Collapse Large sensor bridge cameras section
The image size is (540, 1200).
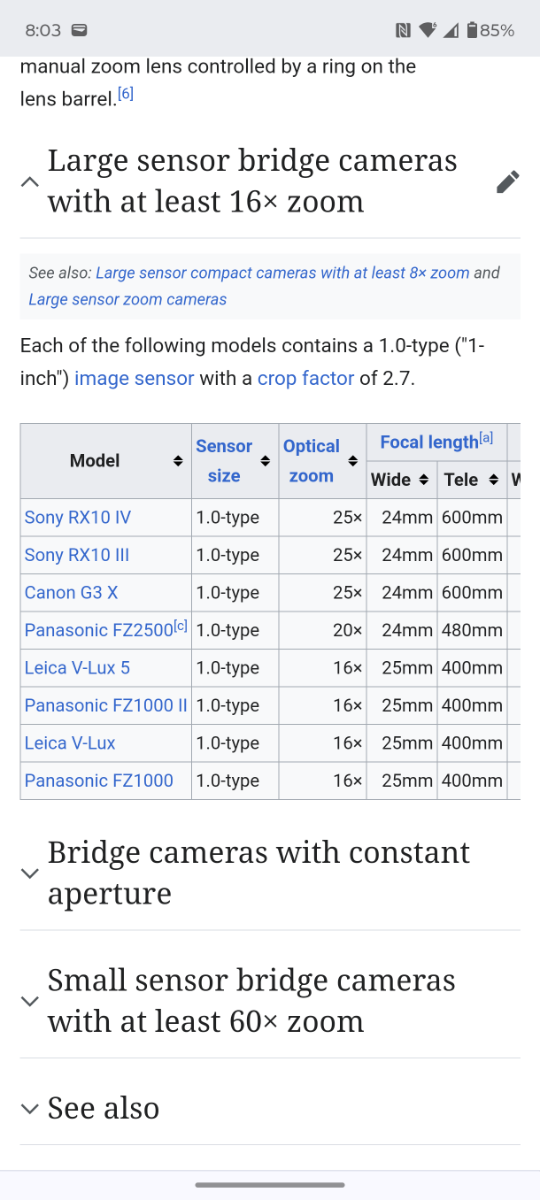[x=30, y=182]
